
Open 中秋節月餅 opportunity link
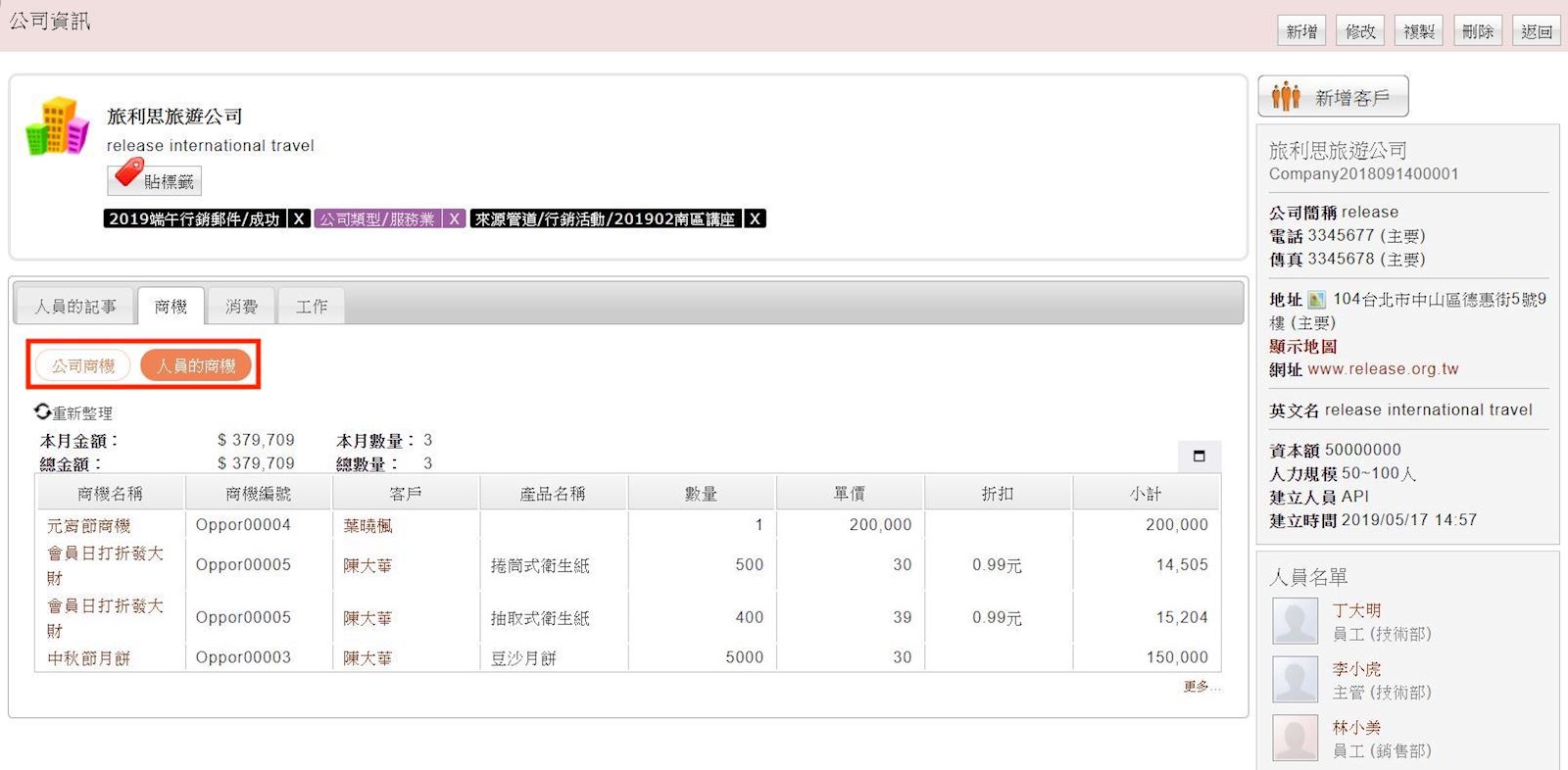tap(88, 658)
